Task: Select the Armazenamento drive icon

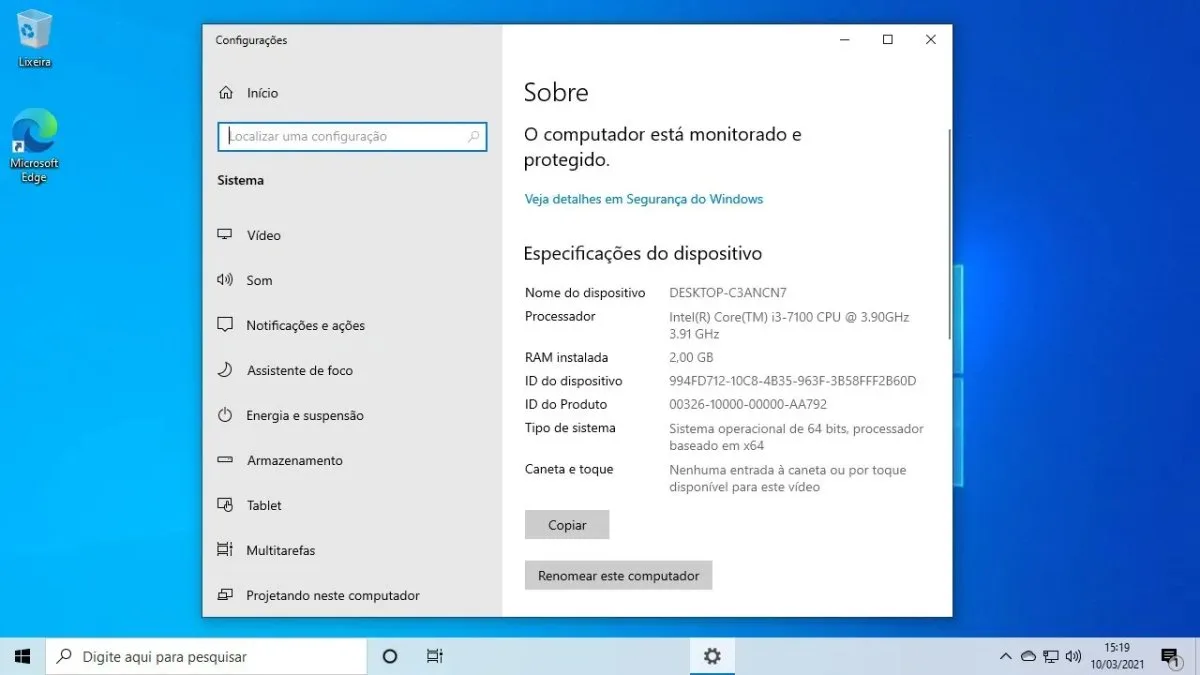Action: tap(225, 460)
